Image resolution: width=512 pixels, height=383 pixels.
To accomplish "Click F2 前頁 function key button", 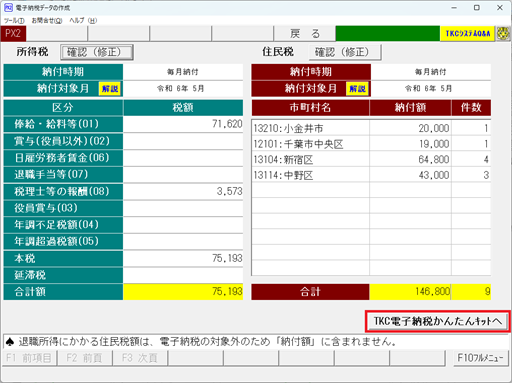I will click(84, 358).
